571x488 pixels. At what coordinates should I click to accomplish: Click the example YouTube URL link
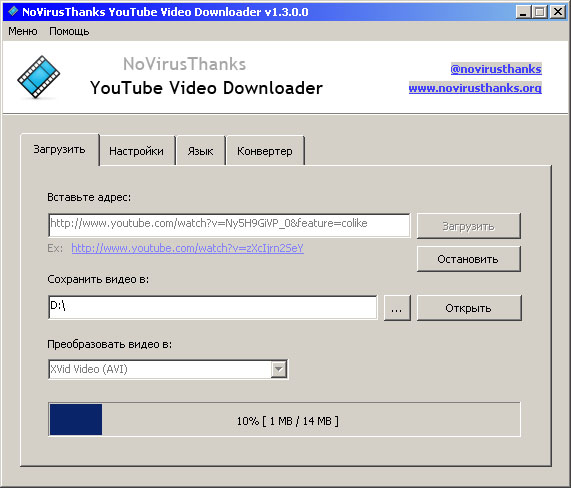188,248
